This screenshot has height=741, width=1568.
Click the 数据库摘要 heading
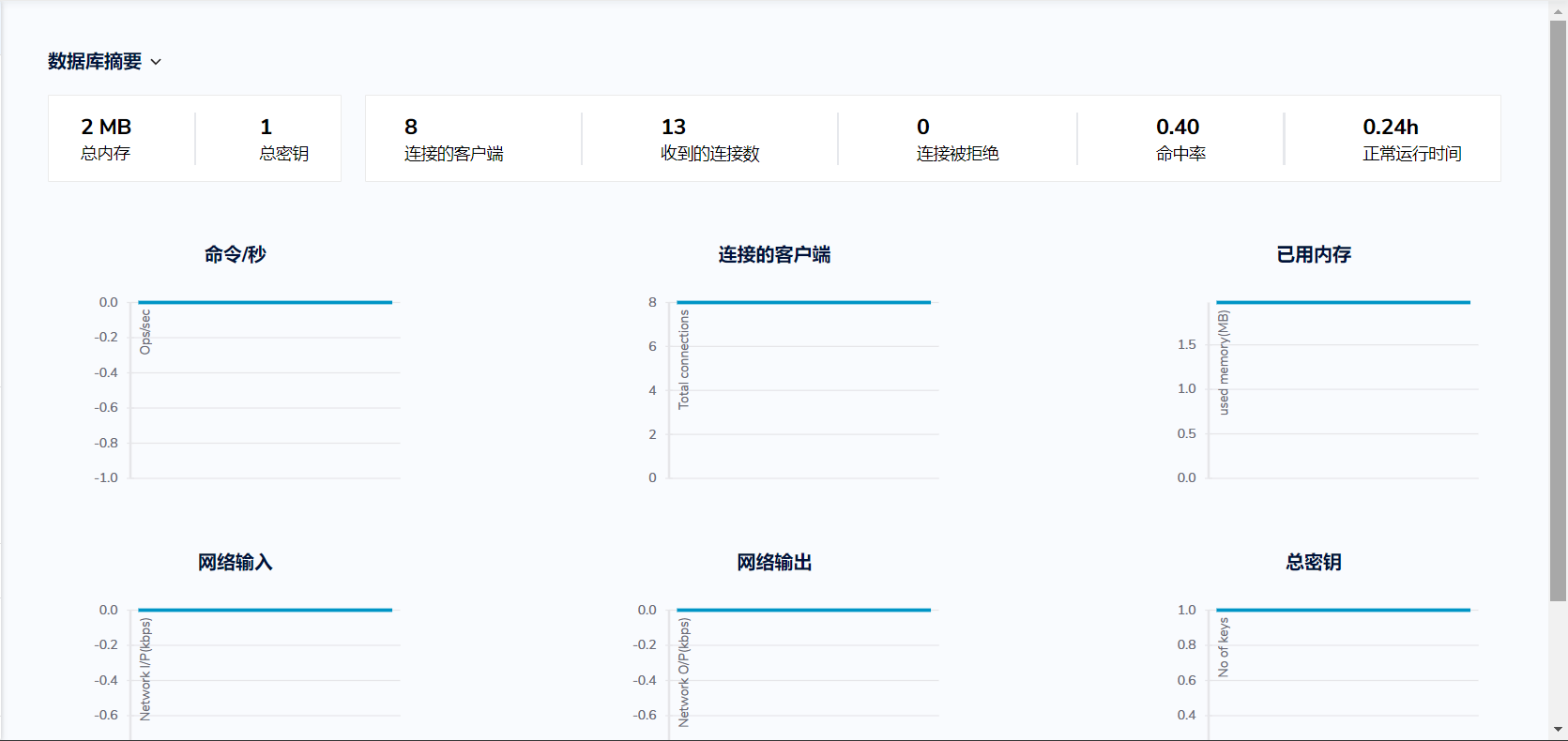[95, 61]
